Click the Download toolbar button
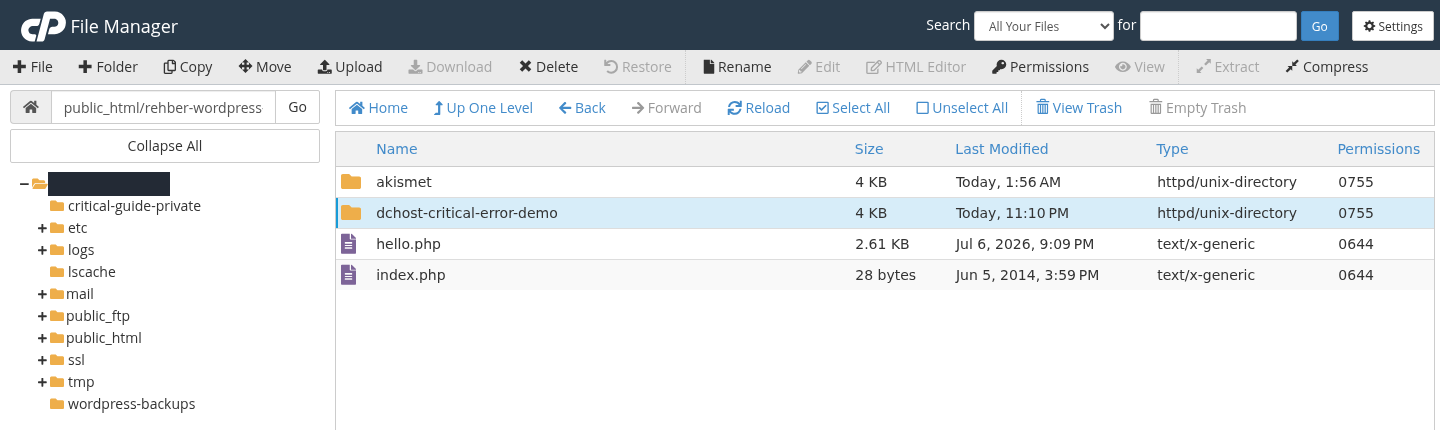The height and width of the screenshot is (430, 1440). click(450, 67)
